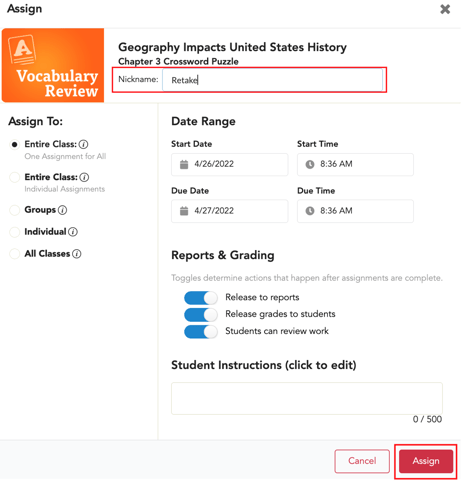This screenshot has width=463, height=486.
Task: Select Individual assignment radio button
Action: click(15, 232)
